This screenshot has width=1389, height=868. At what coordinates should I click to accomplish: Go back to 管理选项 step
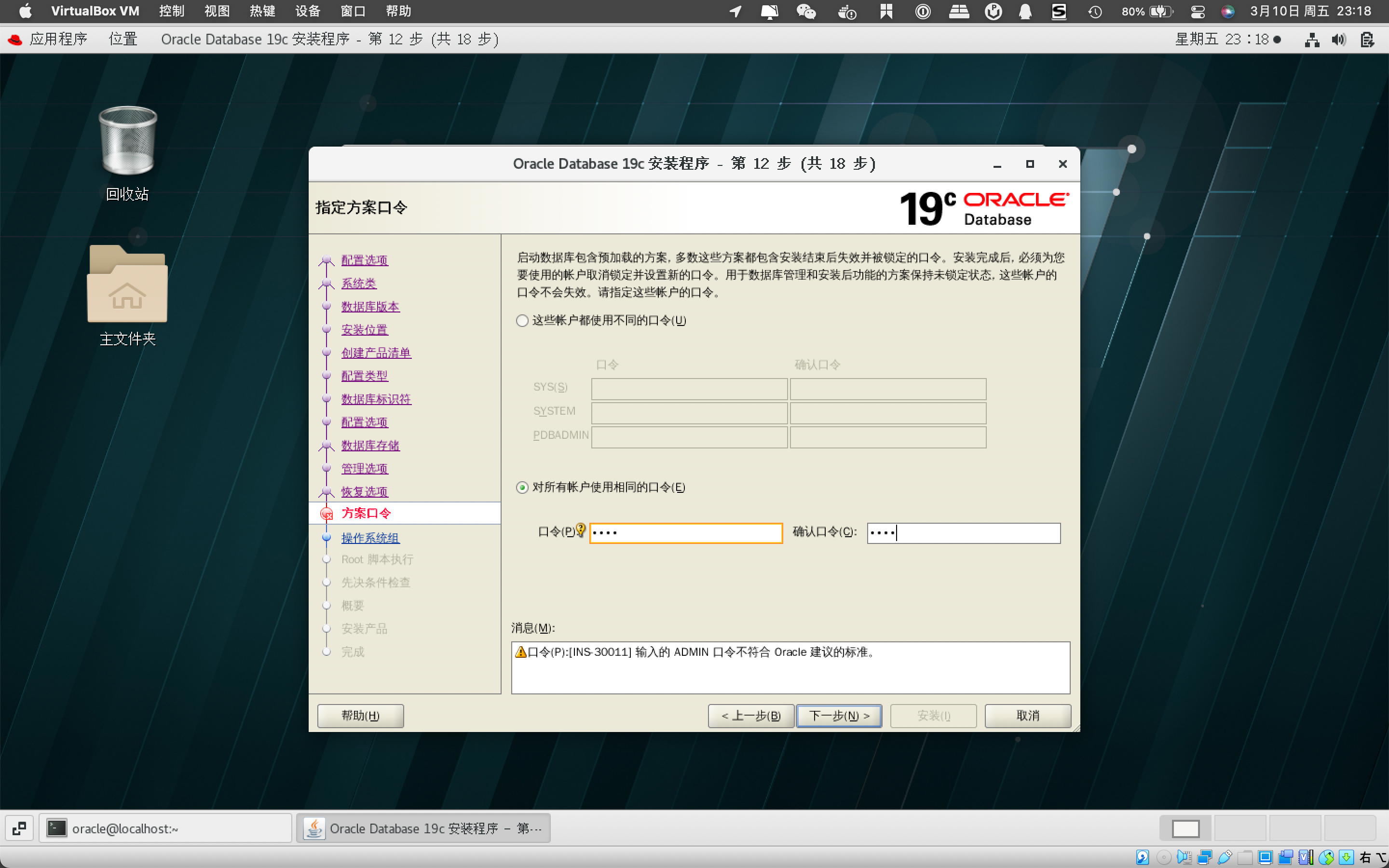pos(365,468)
